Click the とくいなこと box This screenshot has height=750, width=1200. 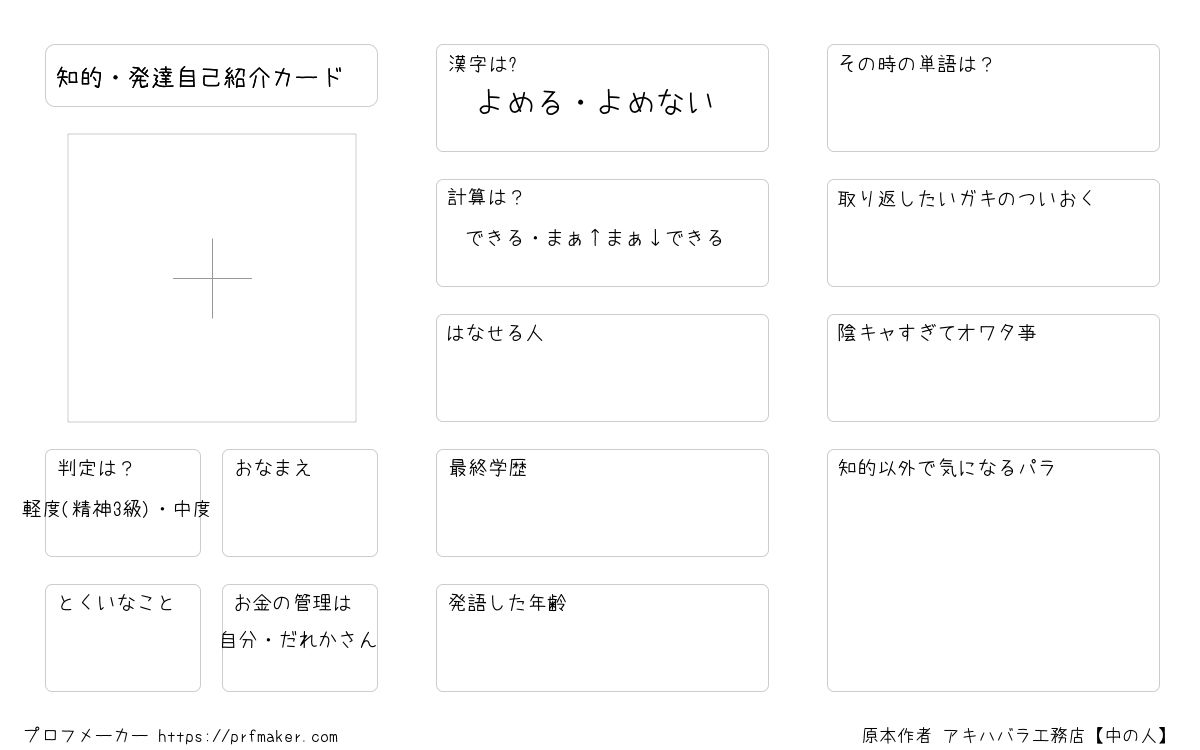(x=123, y=638)
